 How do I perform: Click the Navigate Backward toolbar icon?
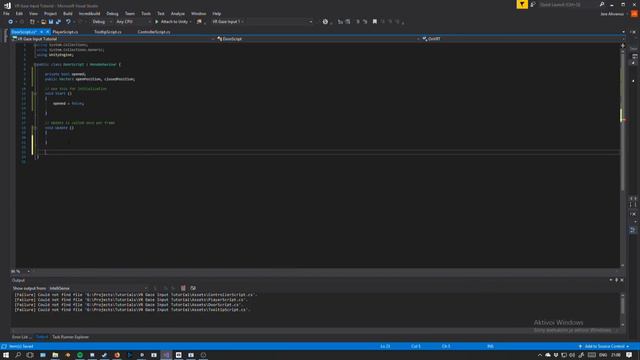[11, 22]
